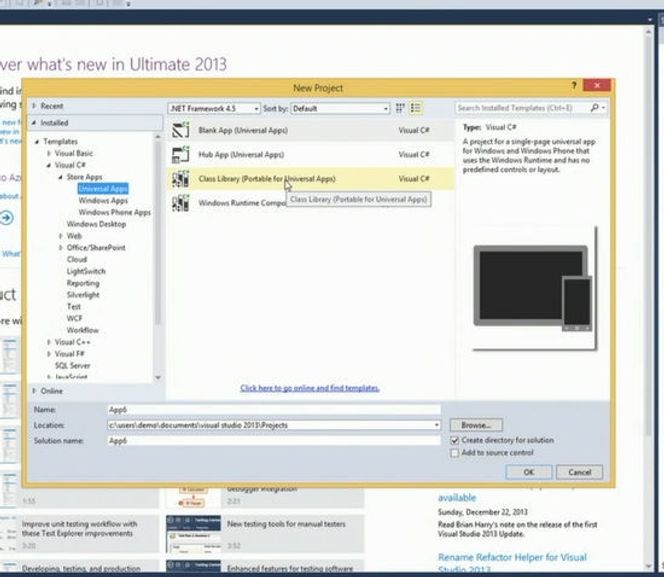
Task: Select Silverlight template category
Action: click(x=83, y=295)
